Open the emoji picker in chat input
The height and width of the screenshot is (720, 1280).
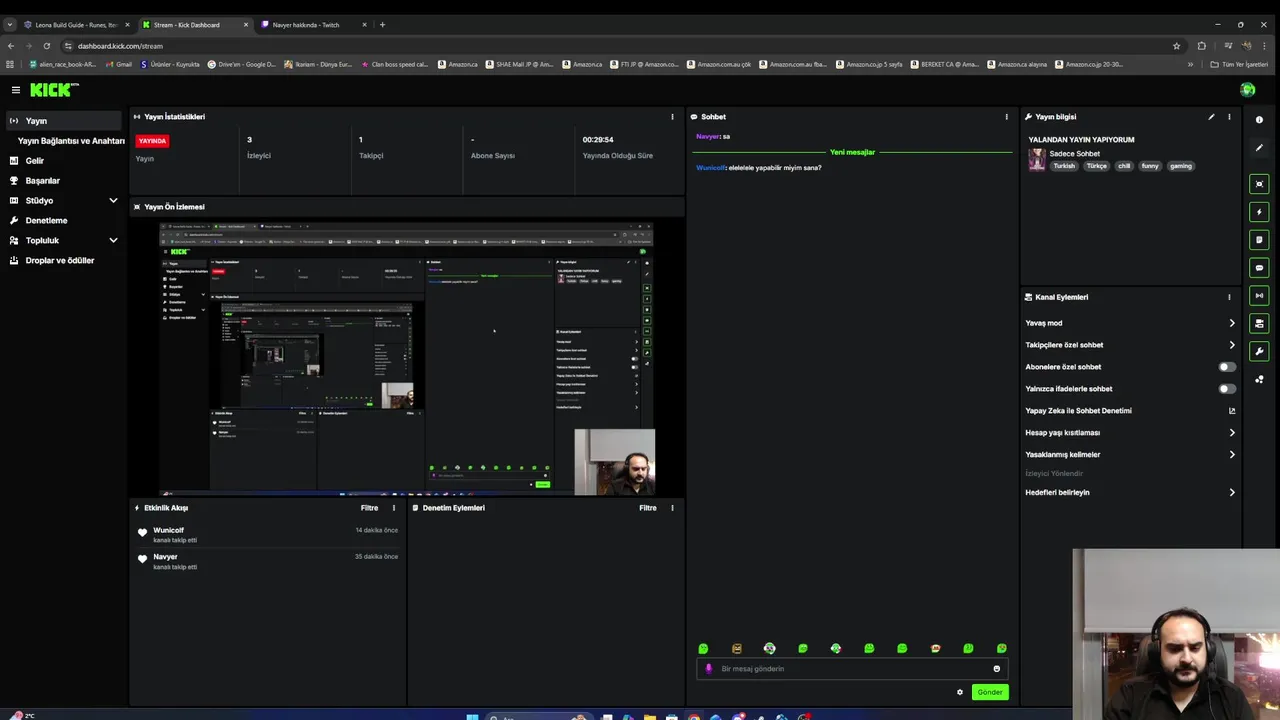click(996, 669)
